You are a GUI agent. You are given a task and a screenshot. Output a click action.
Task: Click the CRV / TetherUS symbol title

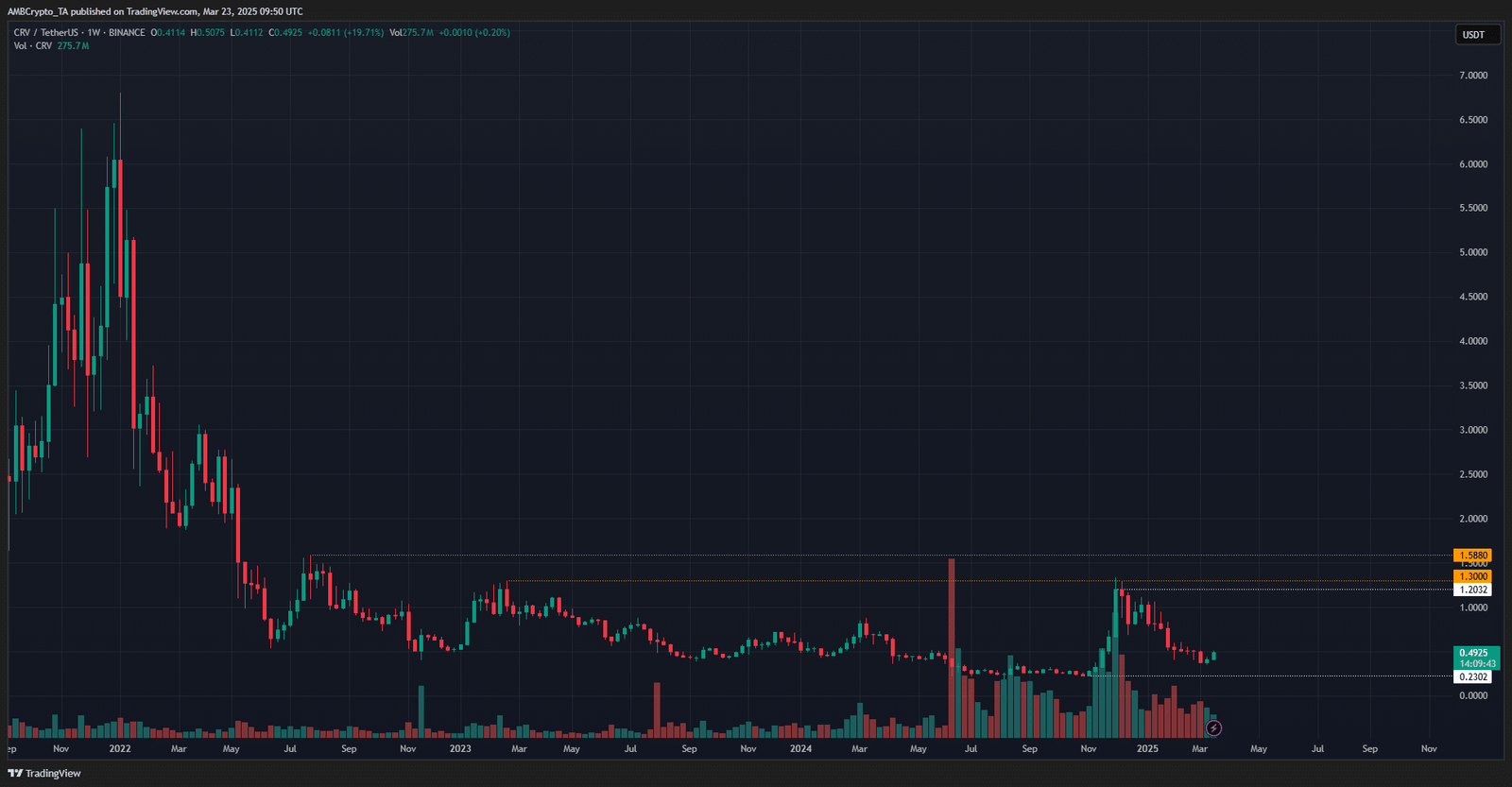pos(45,32)
